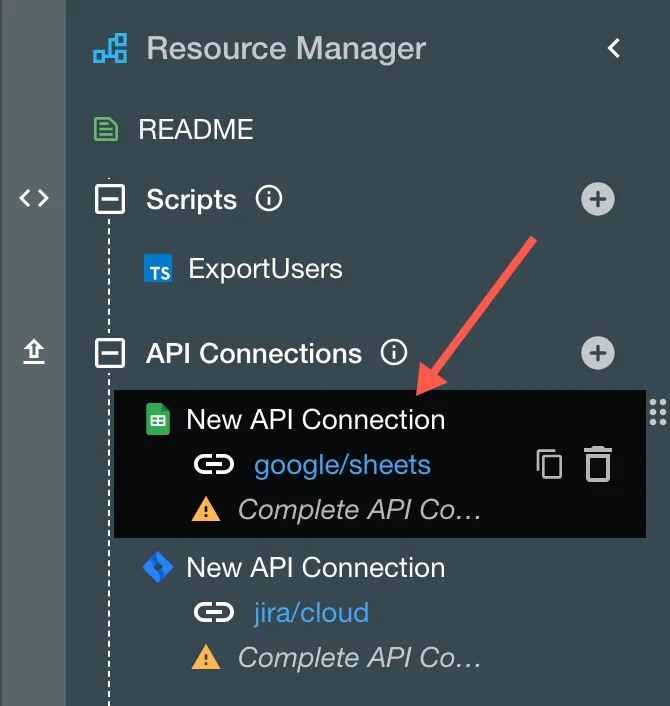Open the README file
The width and height of the screenshot is (670, 706).
click(x=195, y=130)
